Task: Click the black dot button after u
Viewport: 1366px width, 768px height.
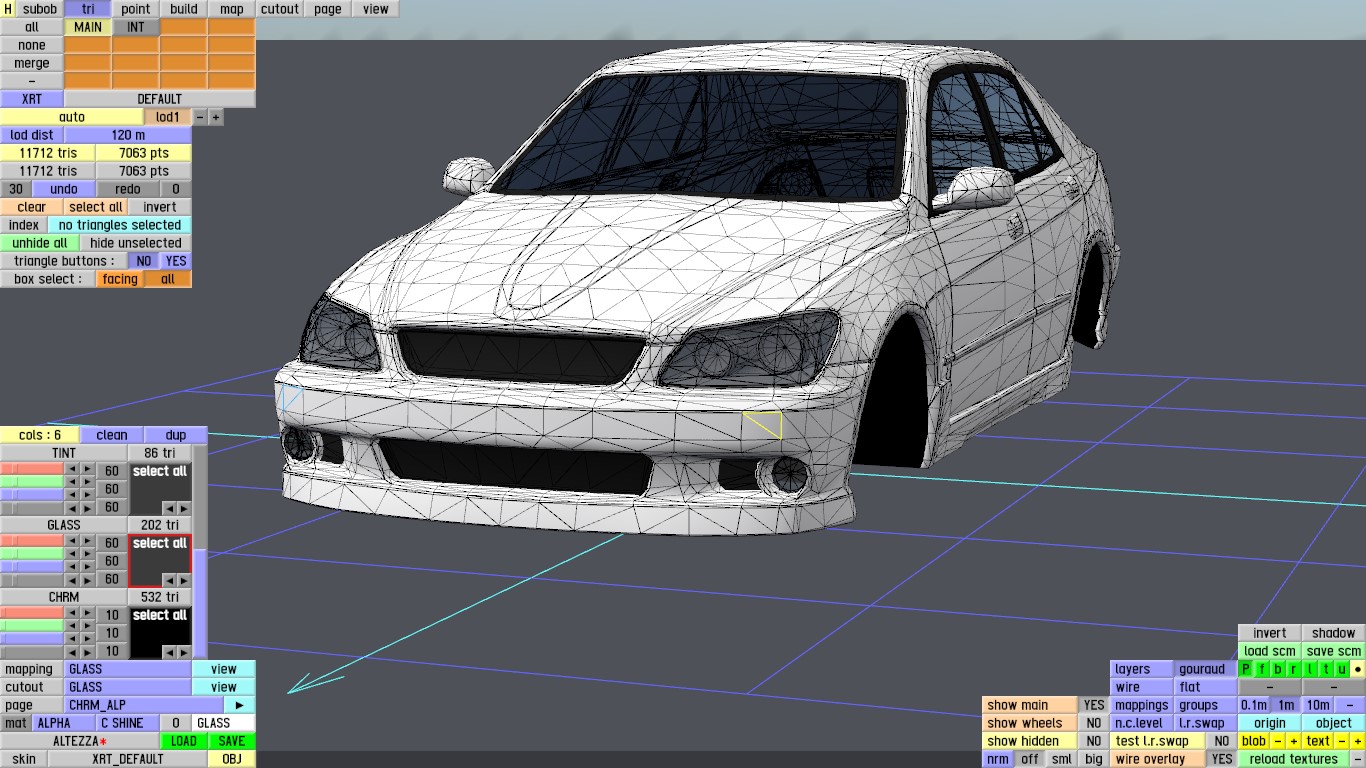Action: point(1358,669)
